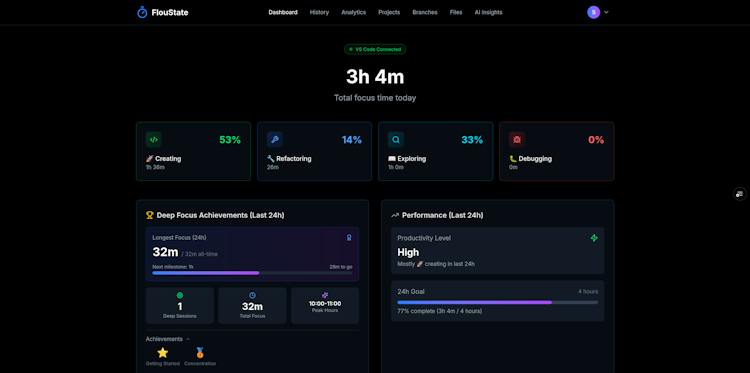Open the Dashboard nav tab

coord(283,12)
